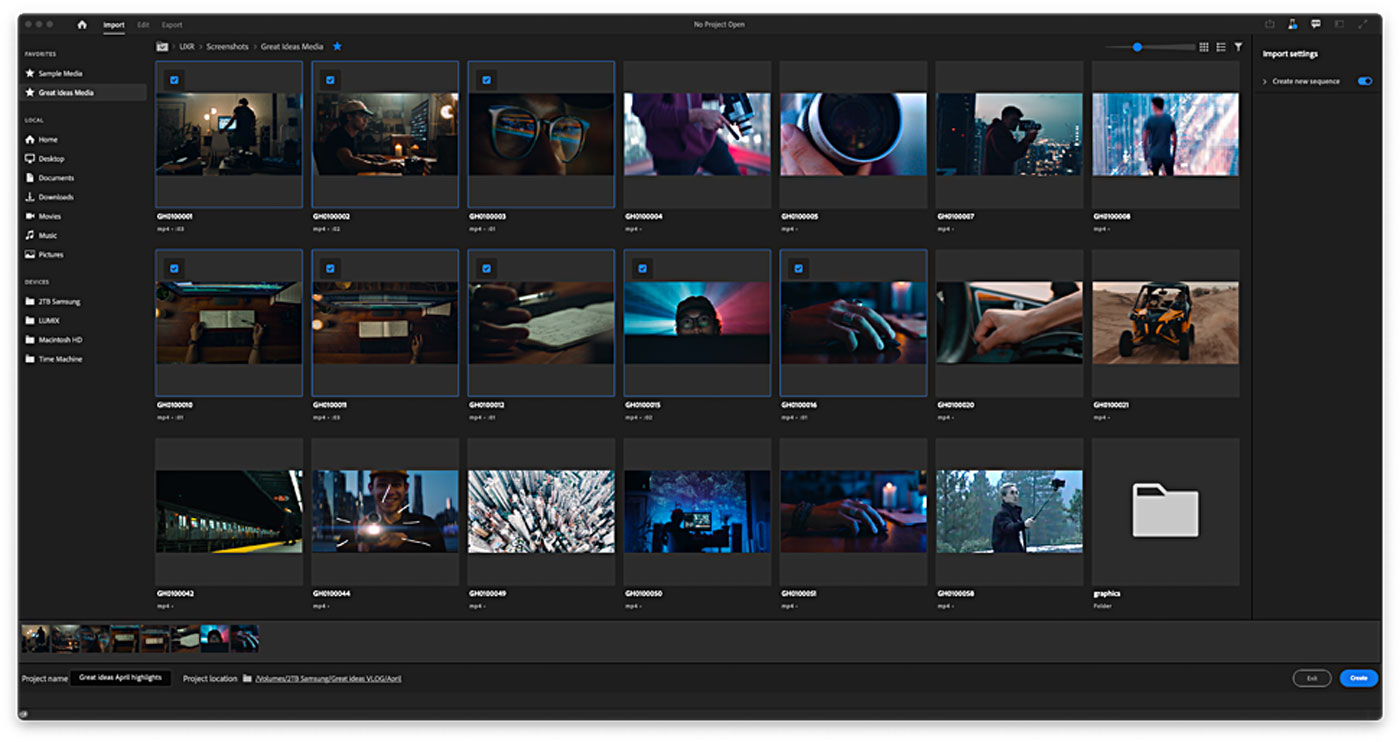This screenshot has height=742, width=1400.
Task: Switch to the Export tab
Action: tap(172, 25)
